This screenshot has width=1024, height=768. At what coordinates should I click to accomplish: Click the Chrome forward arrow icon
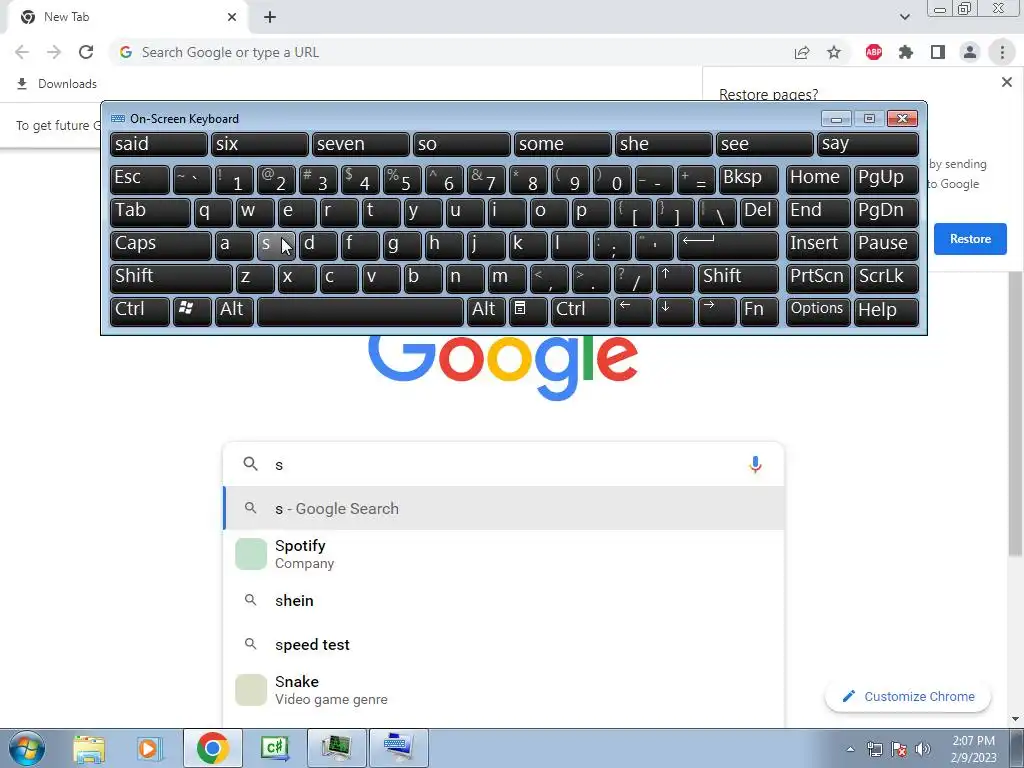point(54,52)
